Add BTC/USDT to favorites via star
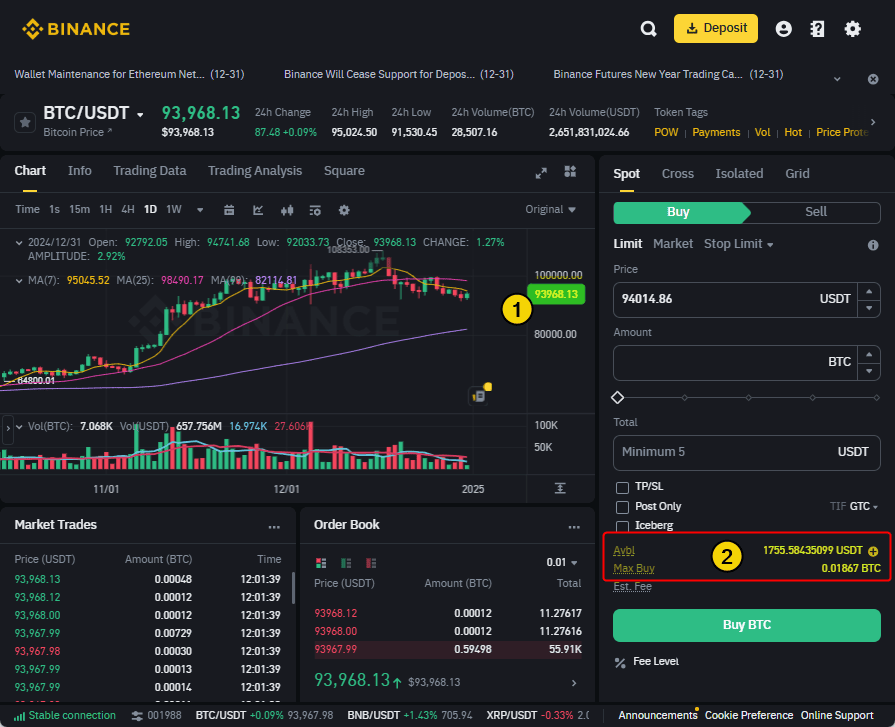The image size is (895, 727). [25, 122]
